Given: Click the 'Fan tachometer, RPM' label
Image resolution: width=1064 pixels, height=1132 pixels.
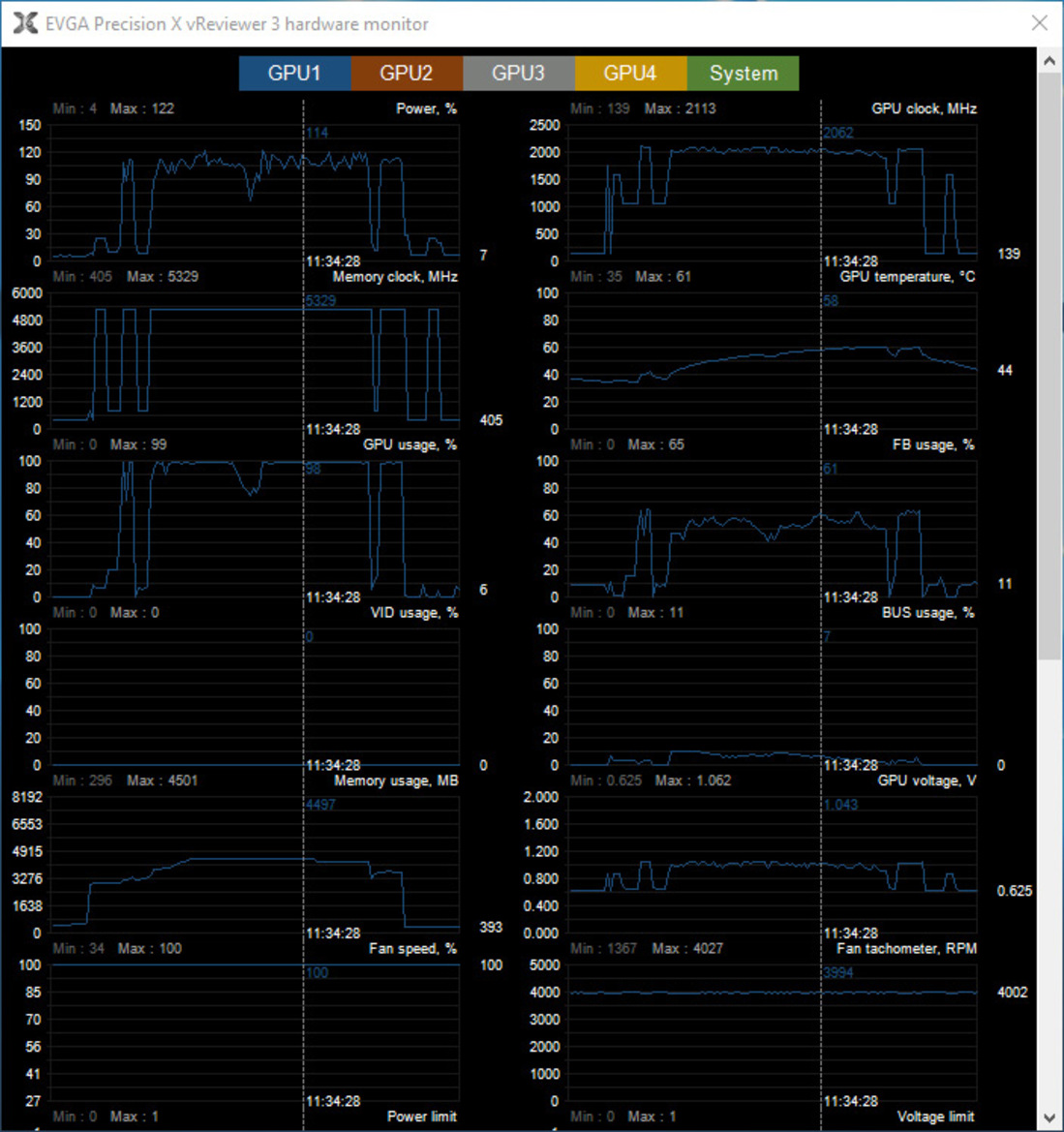Looking at the screenshot, I should point(906,949).
